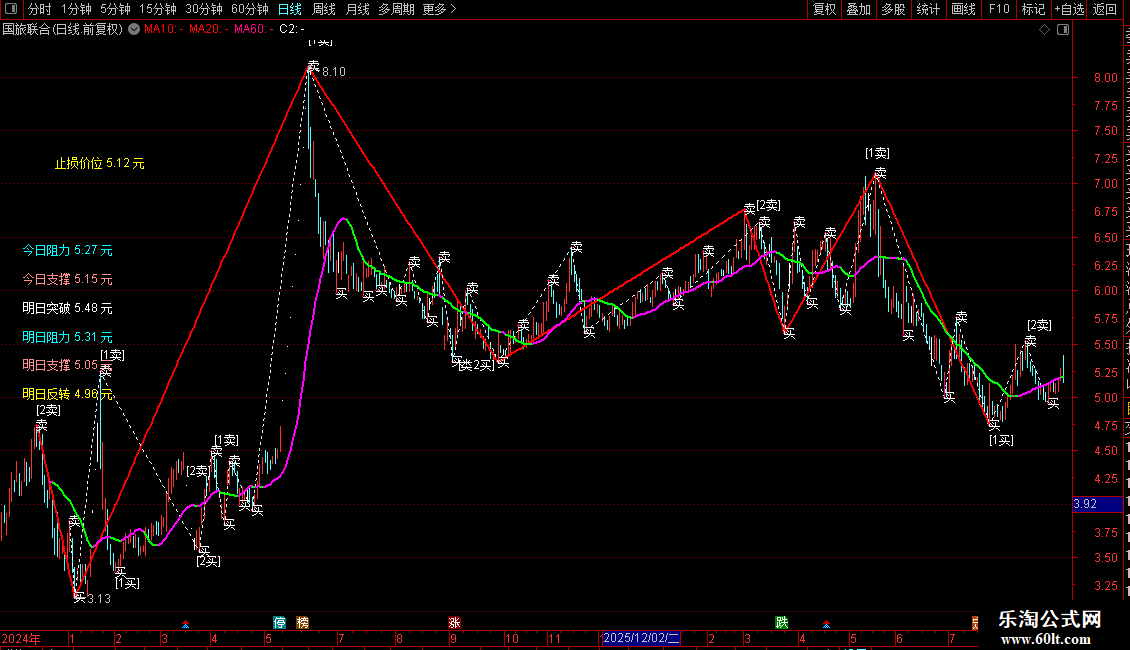Toggle the right side panel icon
1130x650 pixels.
coord(1063,30)
